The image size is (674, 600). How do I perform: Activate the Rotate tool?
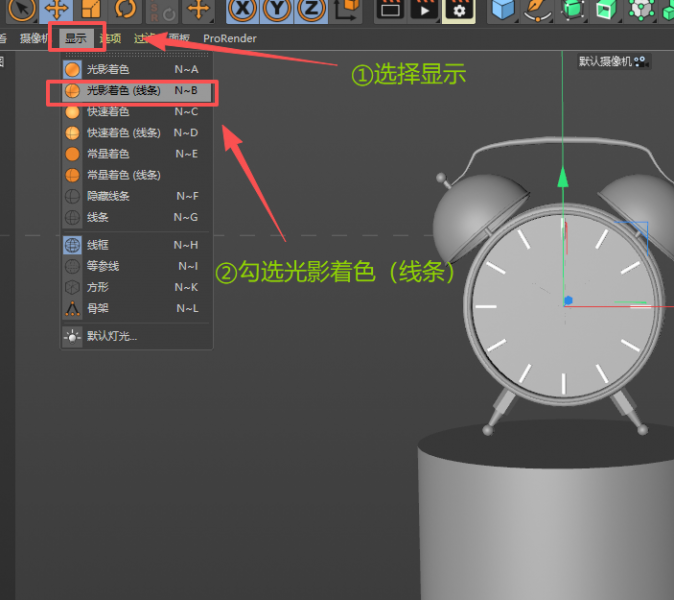[x=125, y=9]
